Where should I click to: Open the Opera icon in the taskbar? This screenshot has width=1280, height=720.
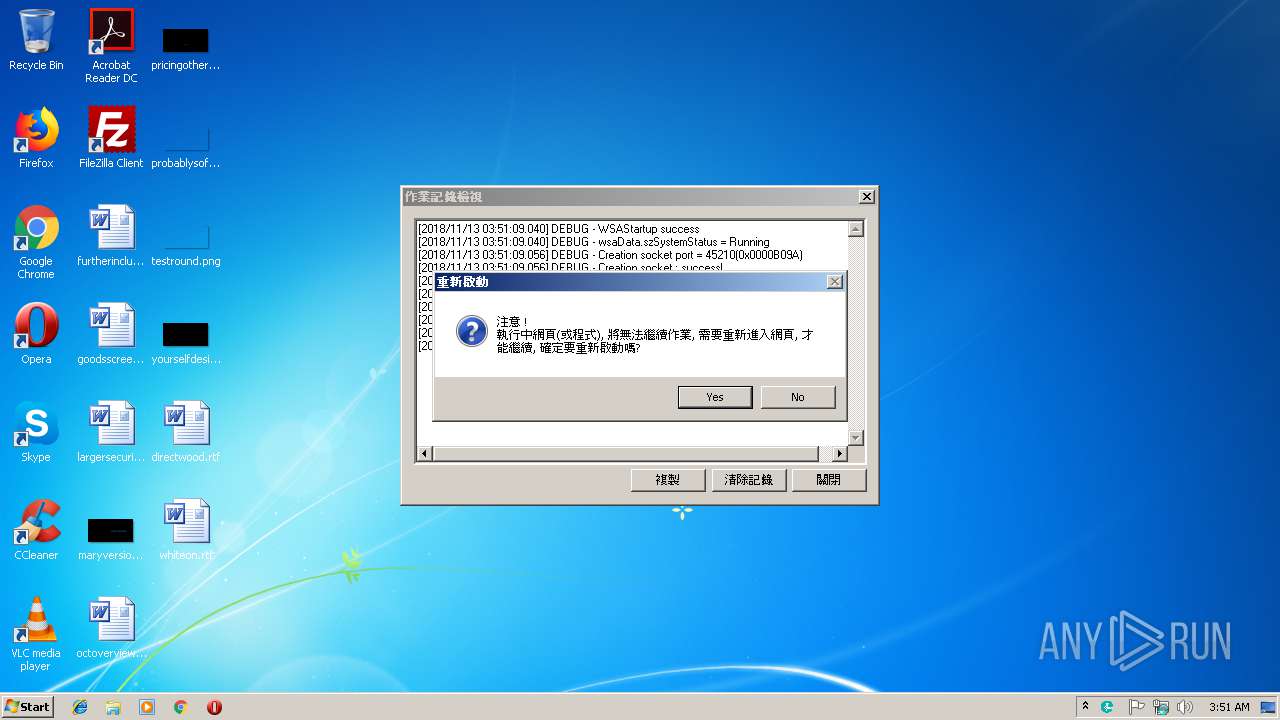click(214, 707)
